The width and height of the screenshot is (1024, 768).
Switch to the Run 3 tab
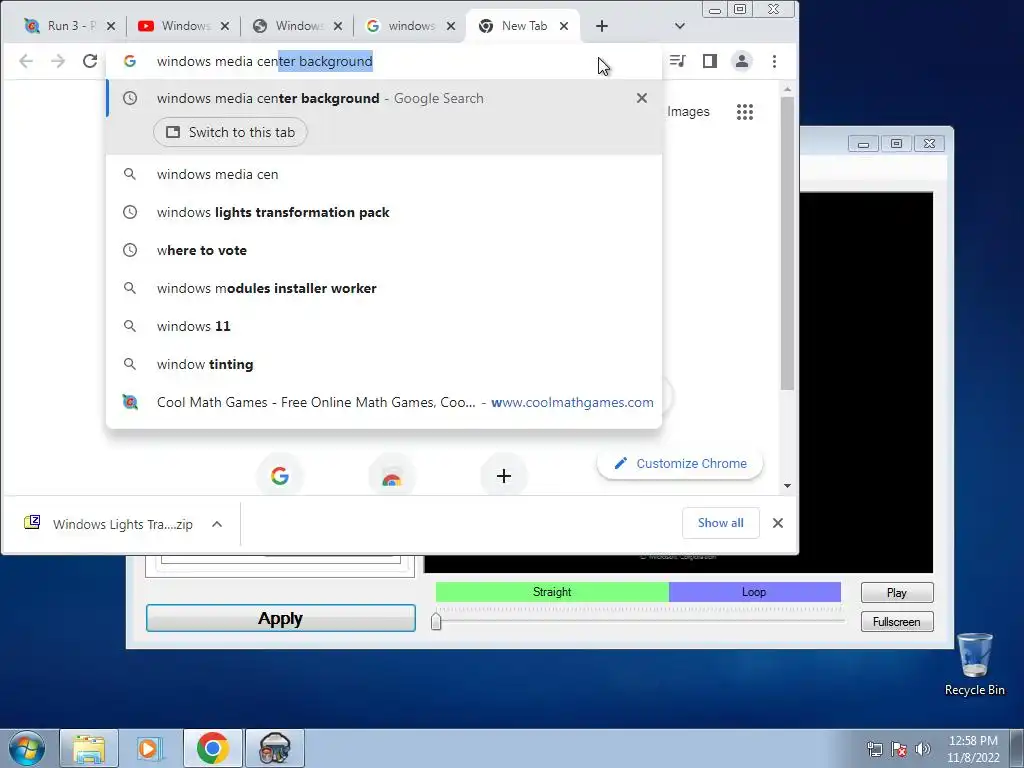(69, 25)
